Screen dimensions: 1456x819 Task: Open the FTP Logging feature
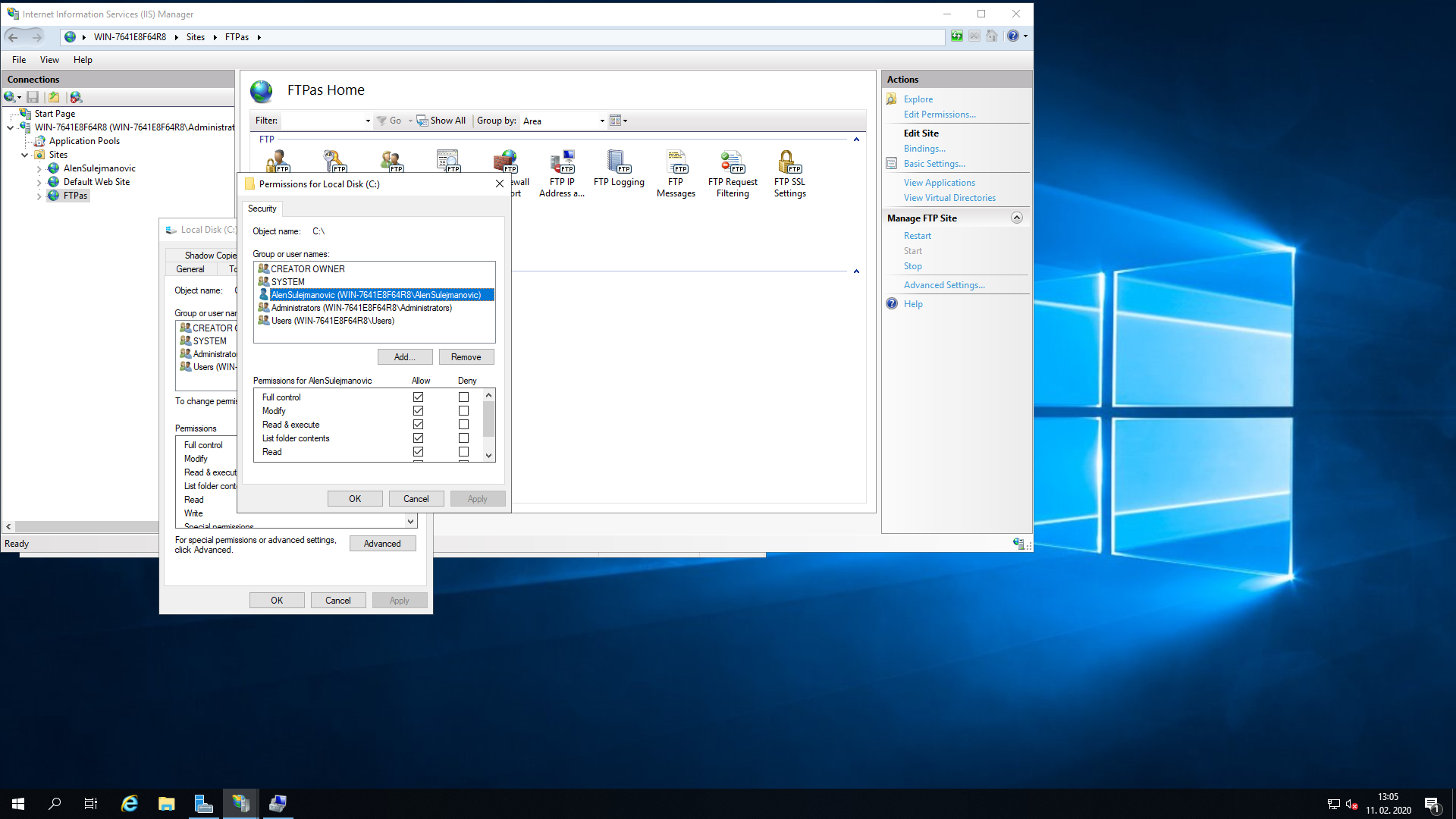(x=619, y=168)
